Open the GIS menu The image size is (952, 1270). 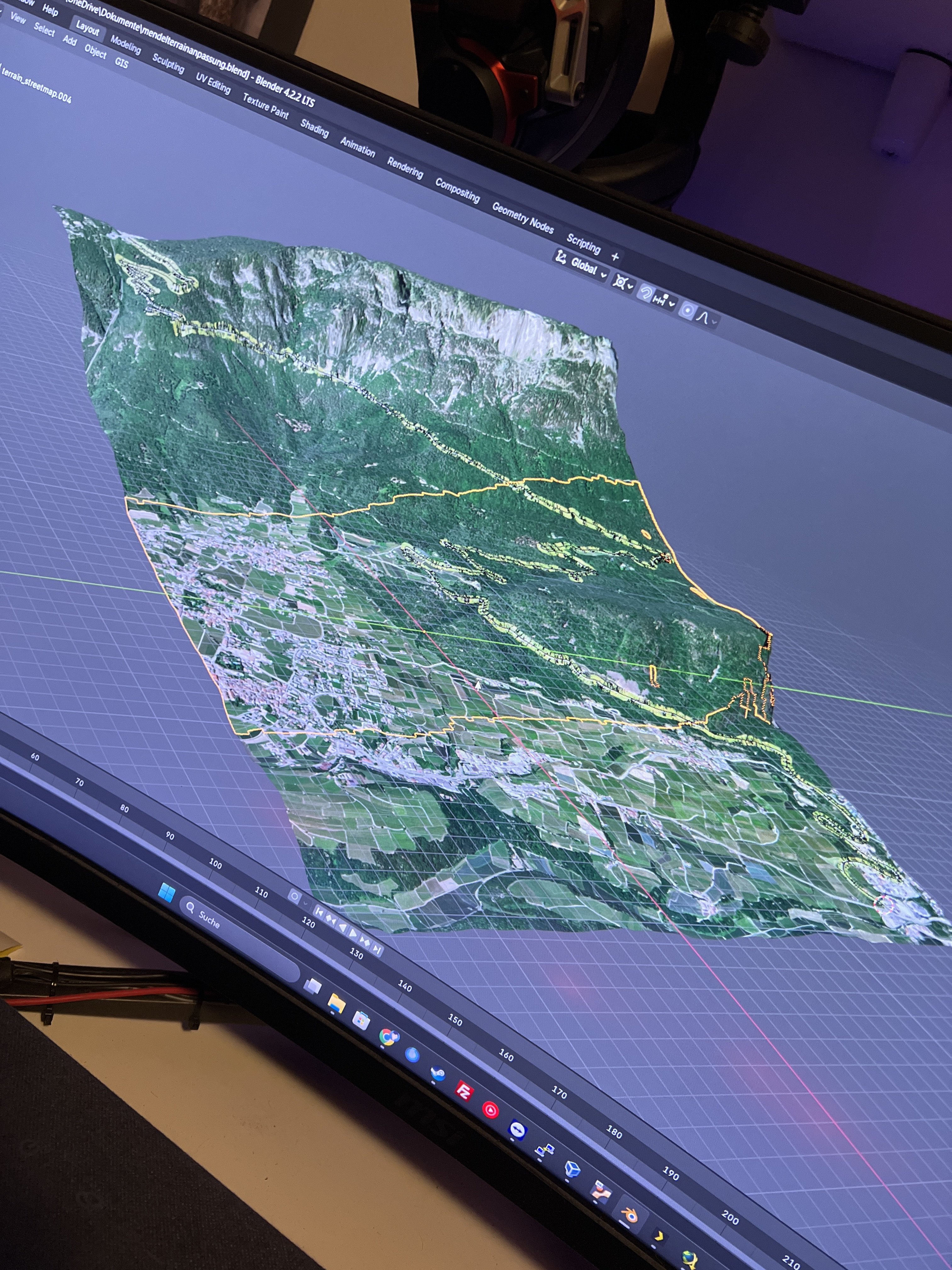pos(121,63)
